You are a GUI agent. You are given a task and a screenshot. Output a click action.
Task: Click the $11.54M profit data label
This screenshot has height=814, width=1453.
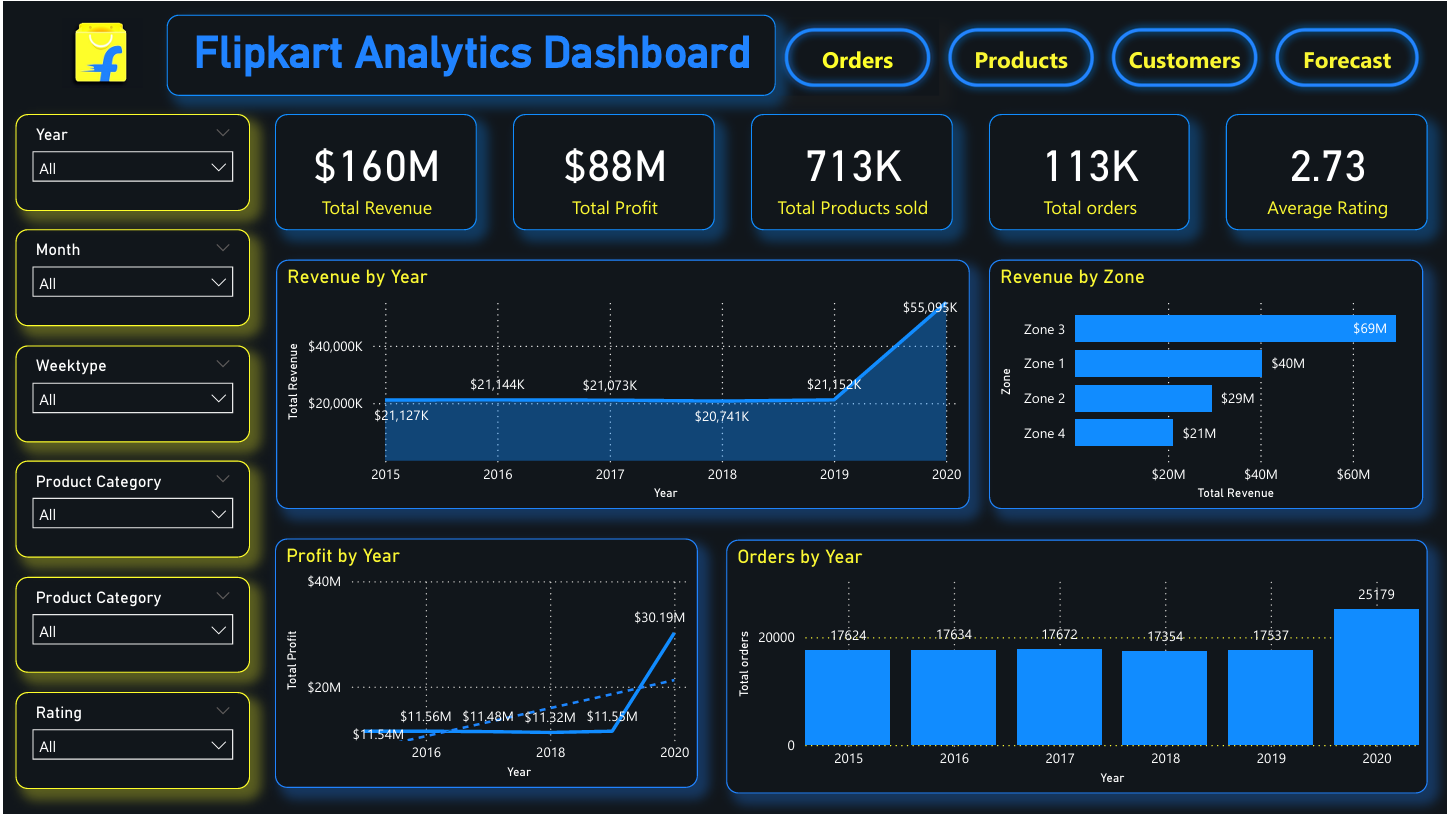[378, 734]
